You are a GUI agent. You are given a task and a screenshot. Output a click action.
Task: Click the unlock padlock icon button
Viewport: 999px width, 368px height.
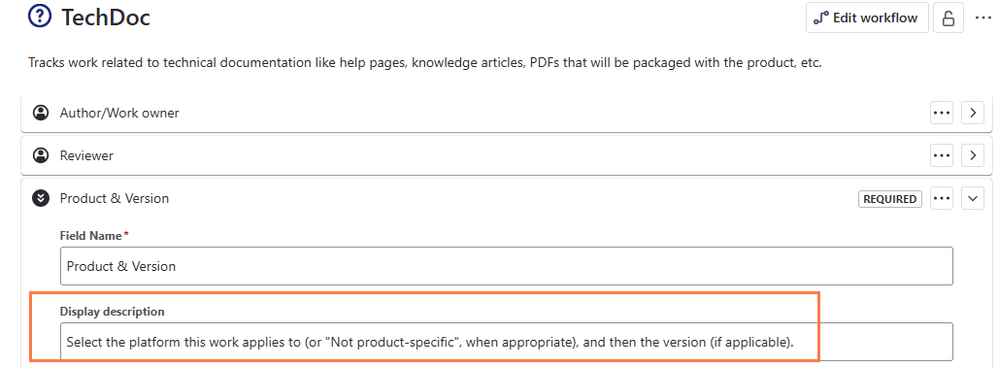(x=948, y=18)
